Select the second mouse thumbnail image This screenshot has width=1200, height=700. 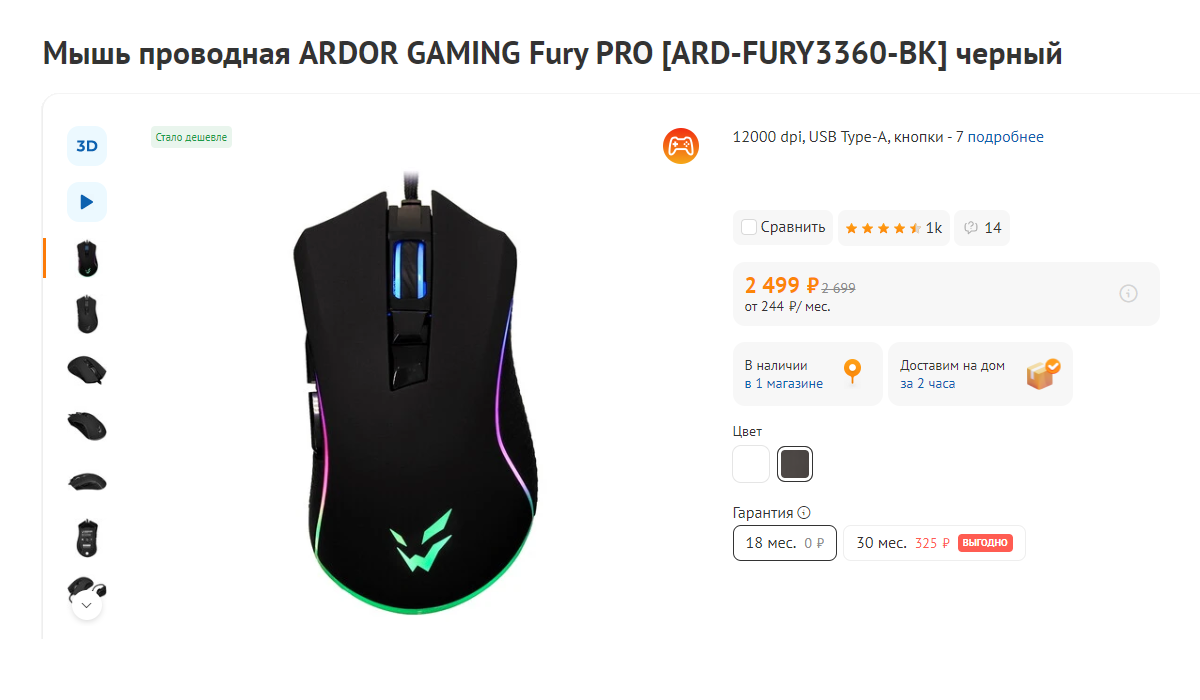[x=87, y=314]
